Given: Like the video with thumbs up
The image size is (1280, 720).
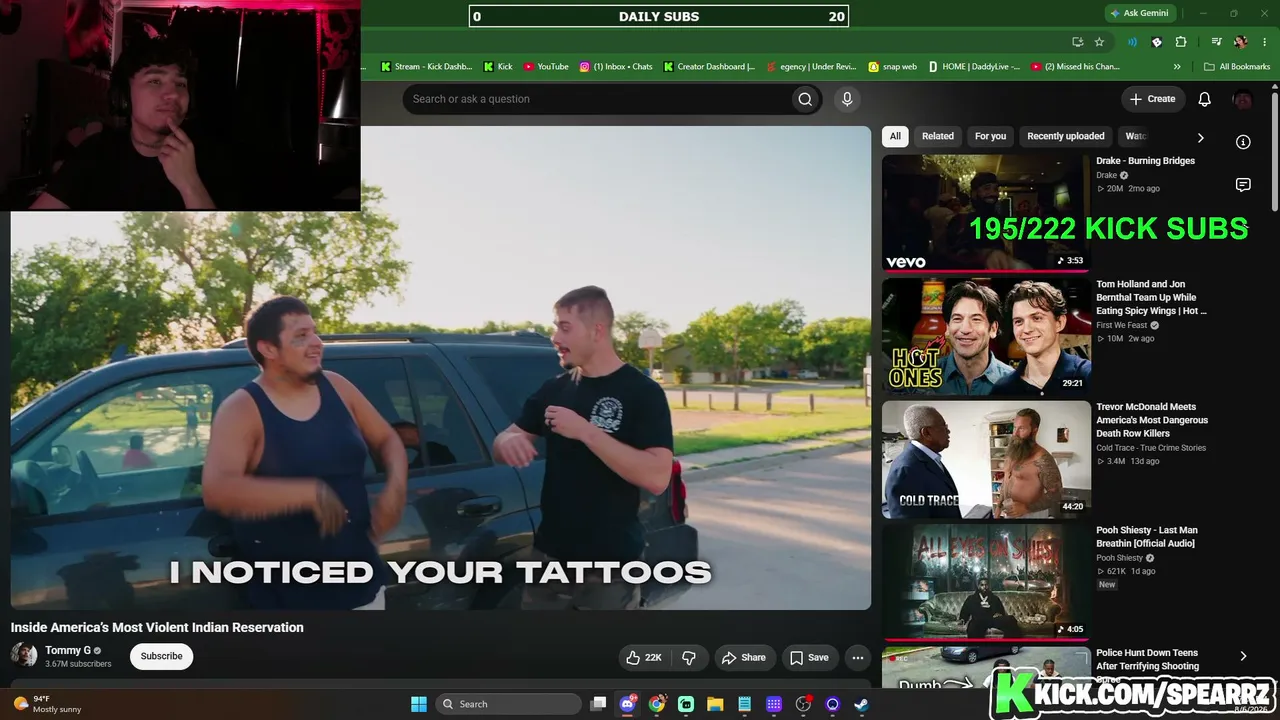Looking at the screenshot, I should (x=644, y=657).
